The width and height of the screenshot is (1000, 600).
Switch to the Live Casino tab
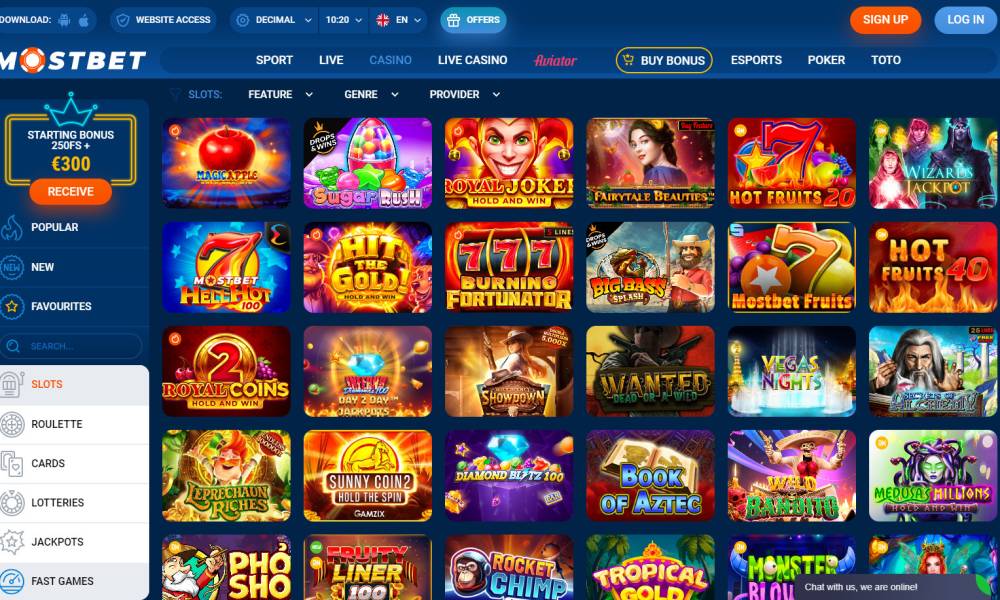click(x=473, y=60)
